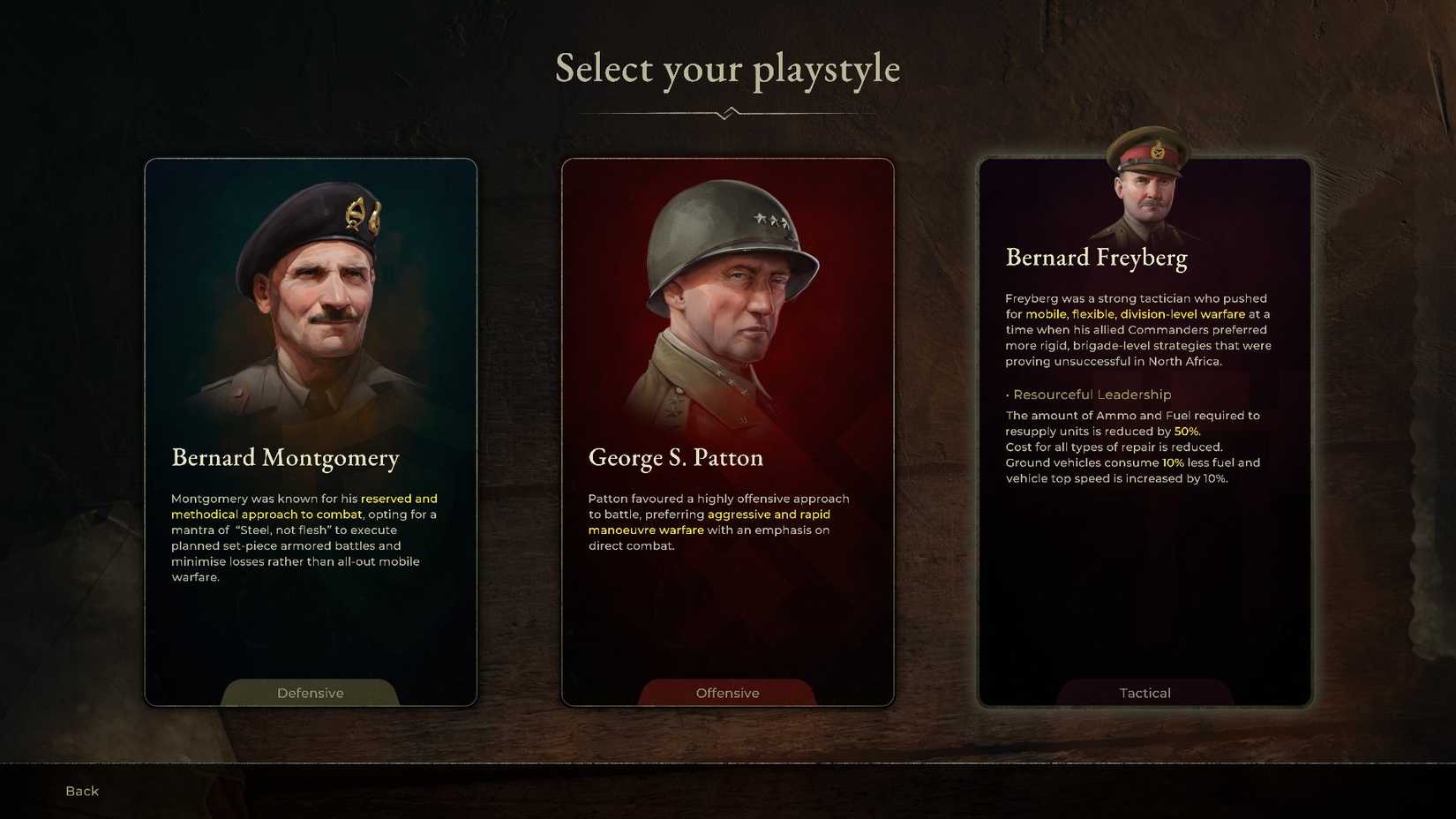Click the 'Select your playstyle' title

coord(727,68)
